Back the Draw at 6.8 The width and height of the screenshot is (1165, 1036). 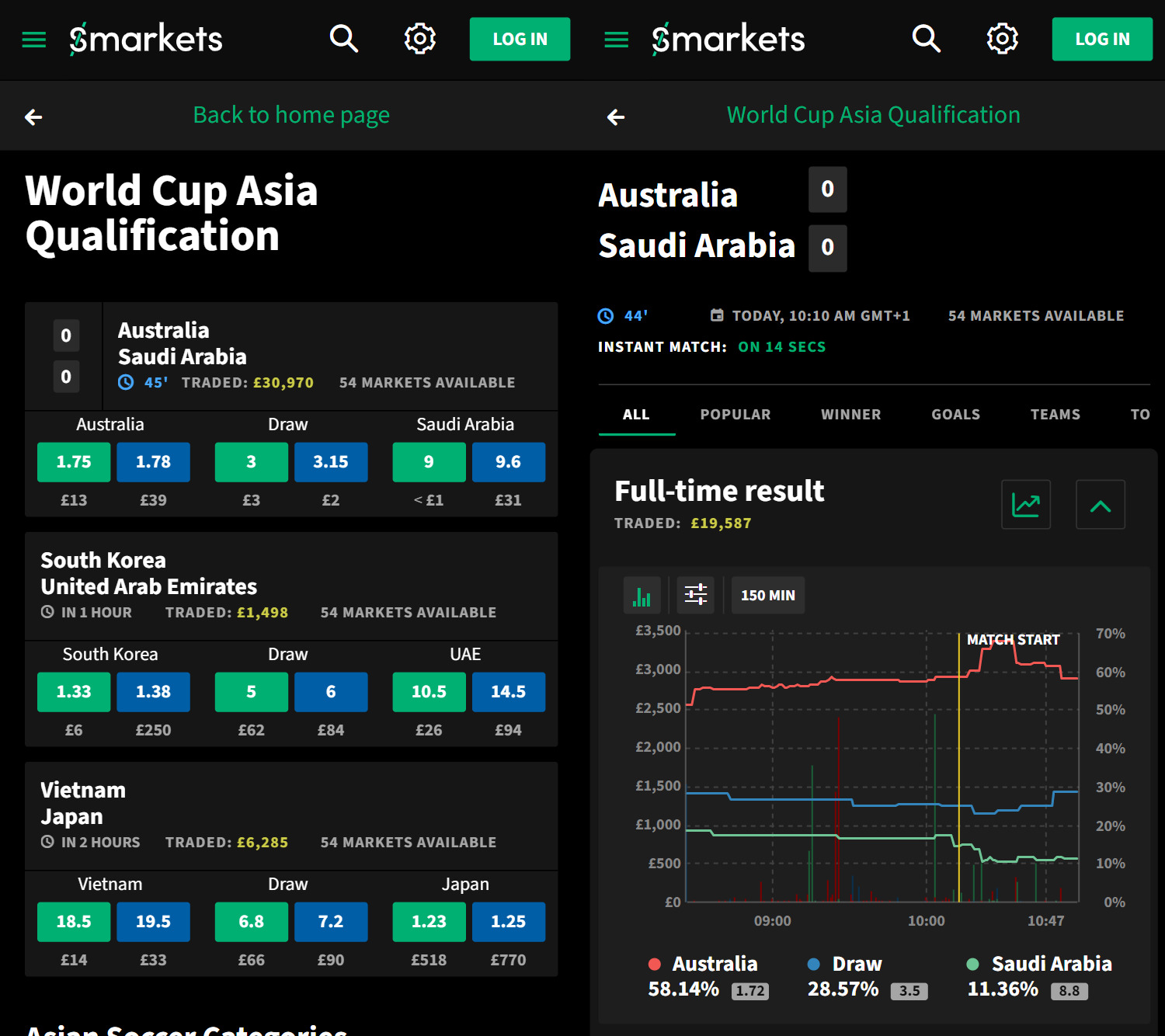(251, 922)
